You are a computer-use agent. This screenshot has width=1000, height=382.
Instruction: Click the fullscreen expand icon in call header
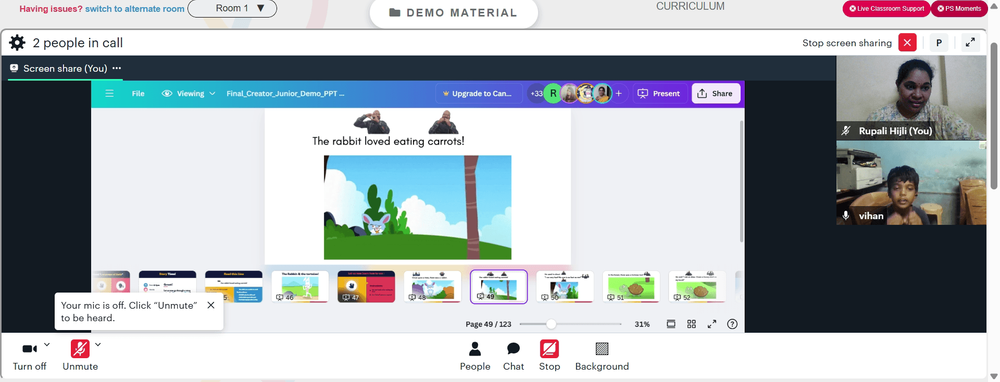(970, 43)
